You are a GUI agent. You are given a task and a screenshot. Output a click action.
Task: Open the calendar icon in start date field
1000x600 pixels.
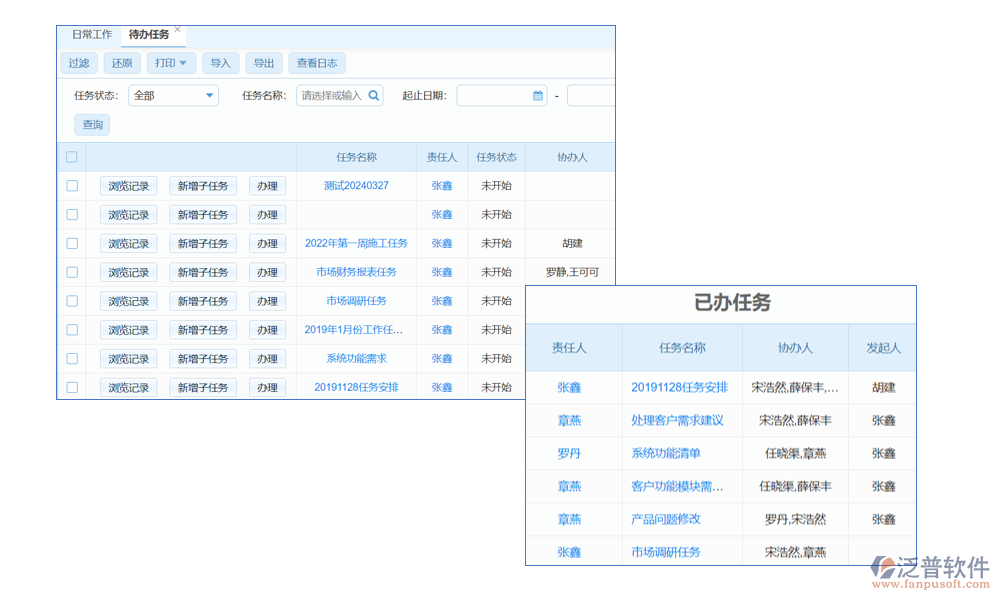537,96
